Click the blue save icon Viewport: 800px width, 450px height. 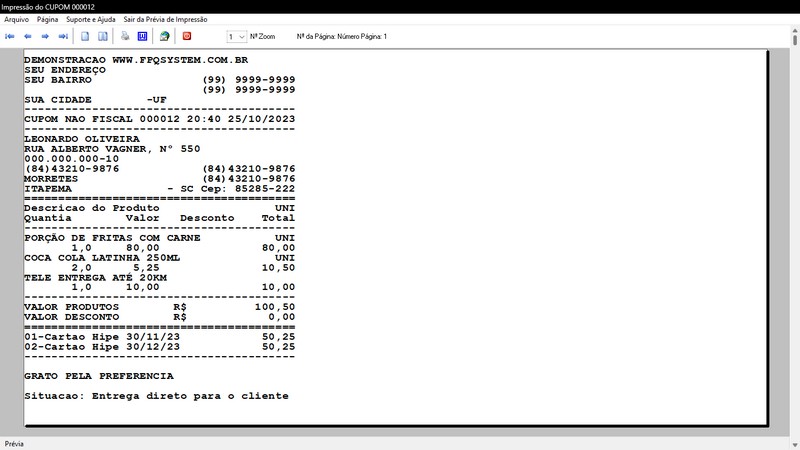coord(142,36)
